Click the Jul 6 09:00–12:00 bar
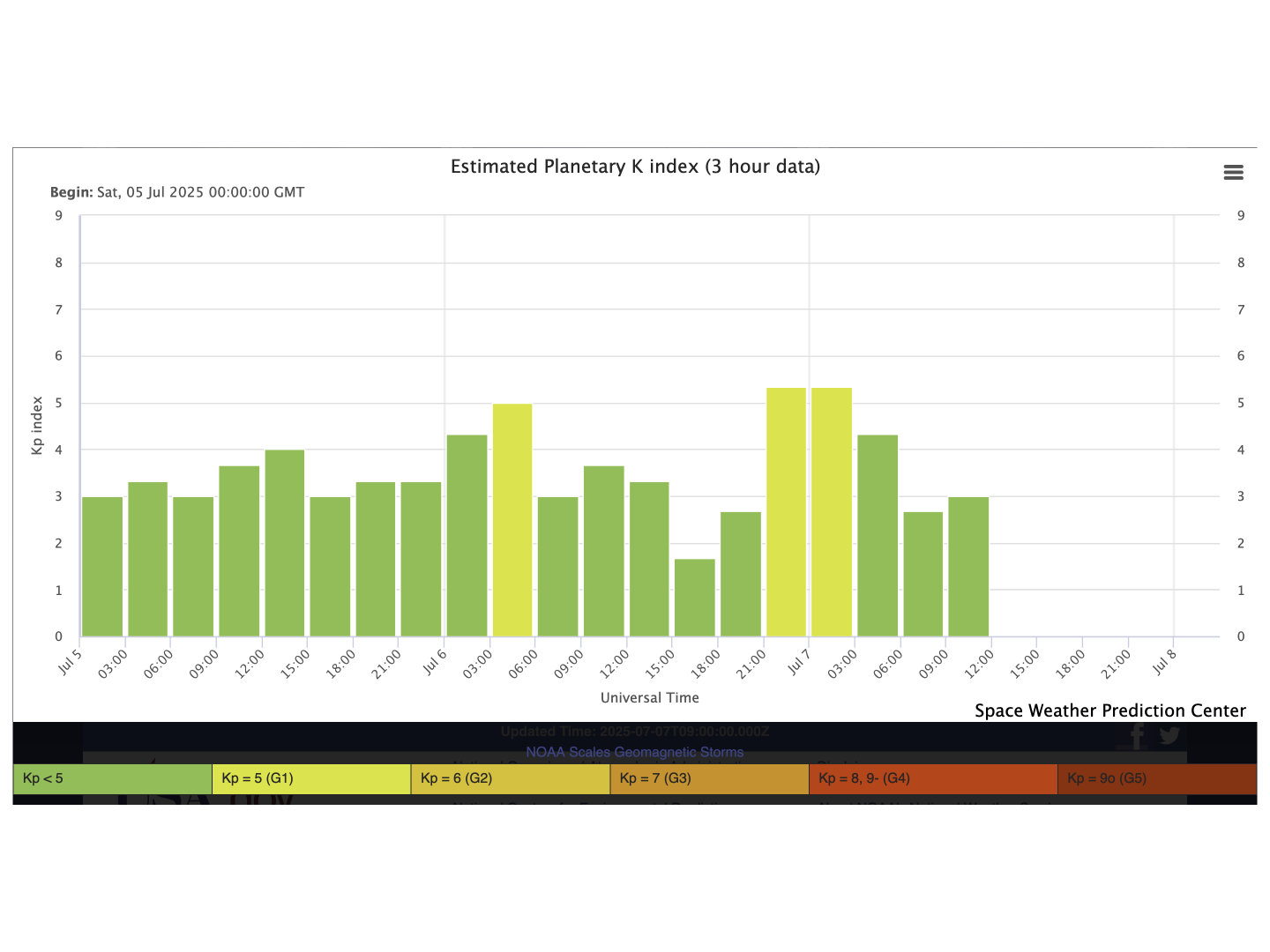 (604, 551)
